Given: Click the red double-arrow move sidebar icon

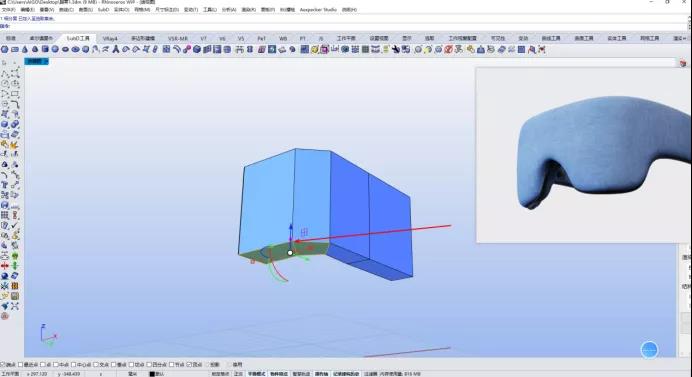Looking at the screenshot, I should coord(4,266).
